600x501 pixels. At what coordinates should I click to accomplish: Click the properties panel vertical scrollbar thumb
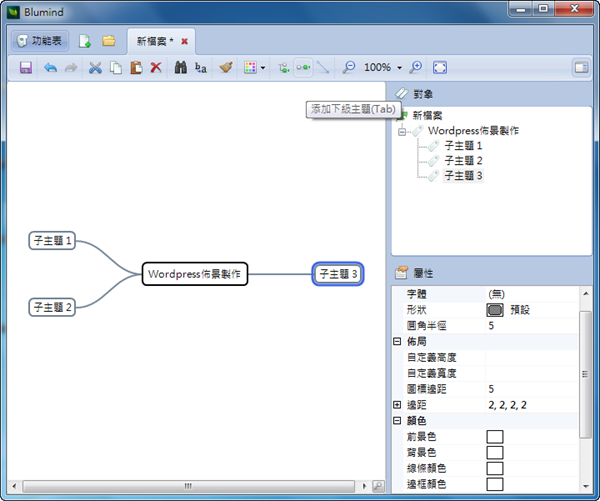coord(585,374)
